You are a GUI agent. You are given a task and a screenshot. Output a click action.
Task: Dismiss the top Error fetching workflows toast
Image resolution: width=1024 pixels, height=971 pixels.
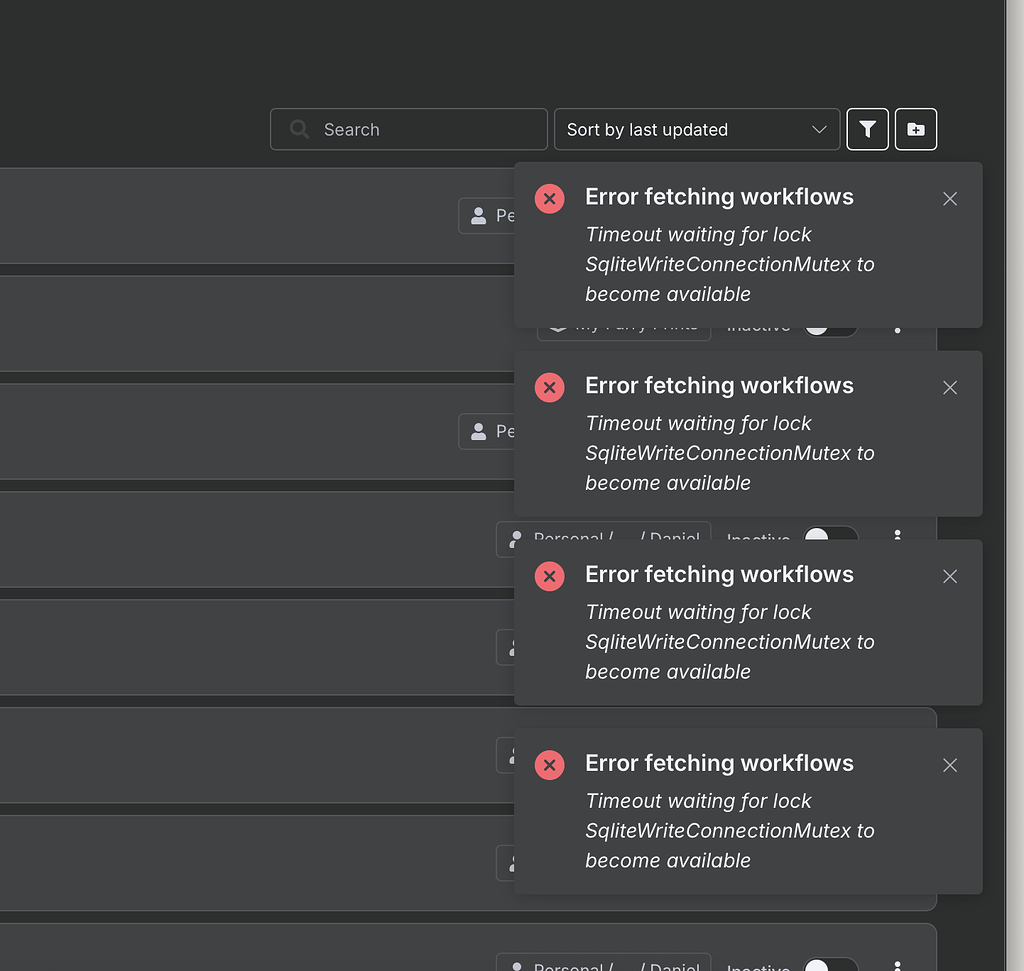pyautogui.click(x=949, y=198)
